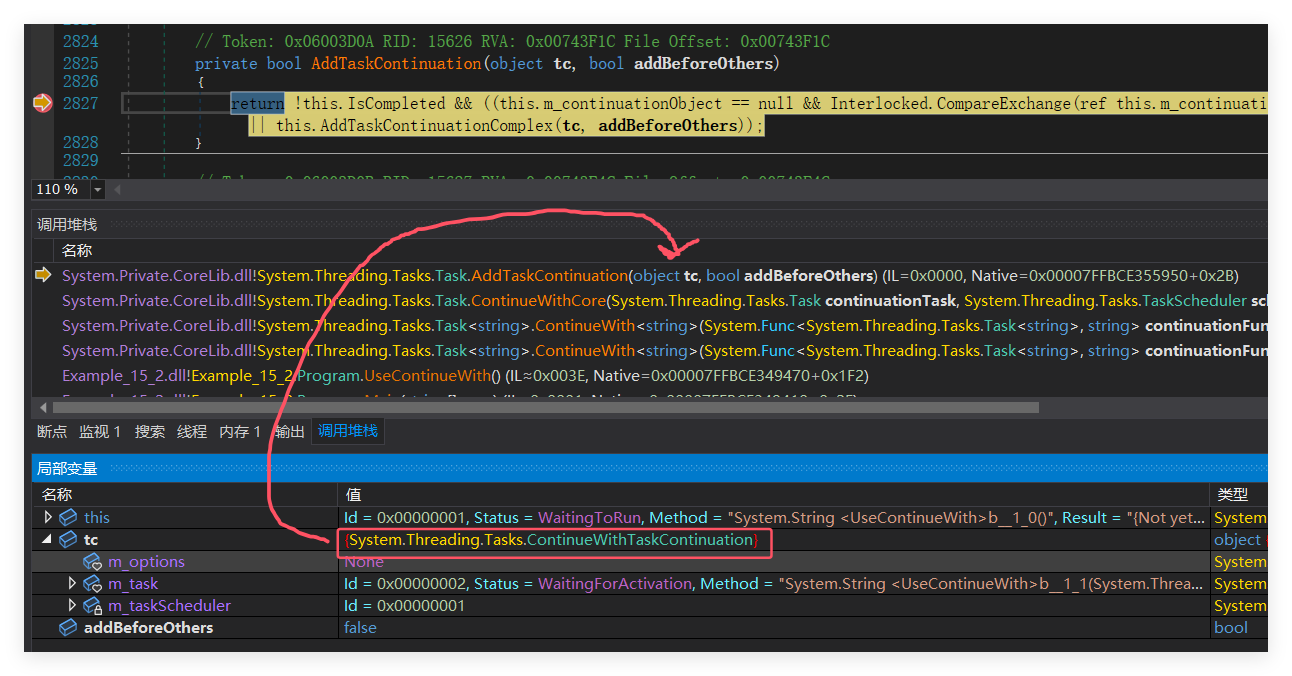Image resolution: width=1292 pixels, height=676 pixels.
Task: Switch to the 断点 tab
Action: 52,432
